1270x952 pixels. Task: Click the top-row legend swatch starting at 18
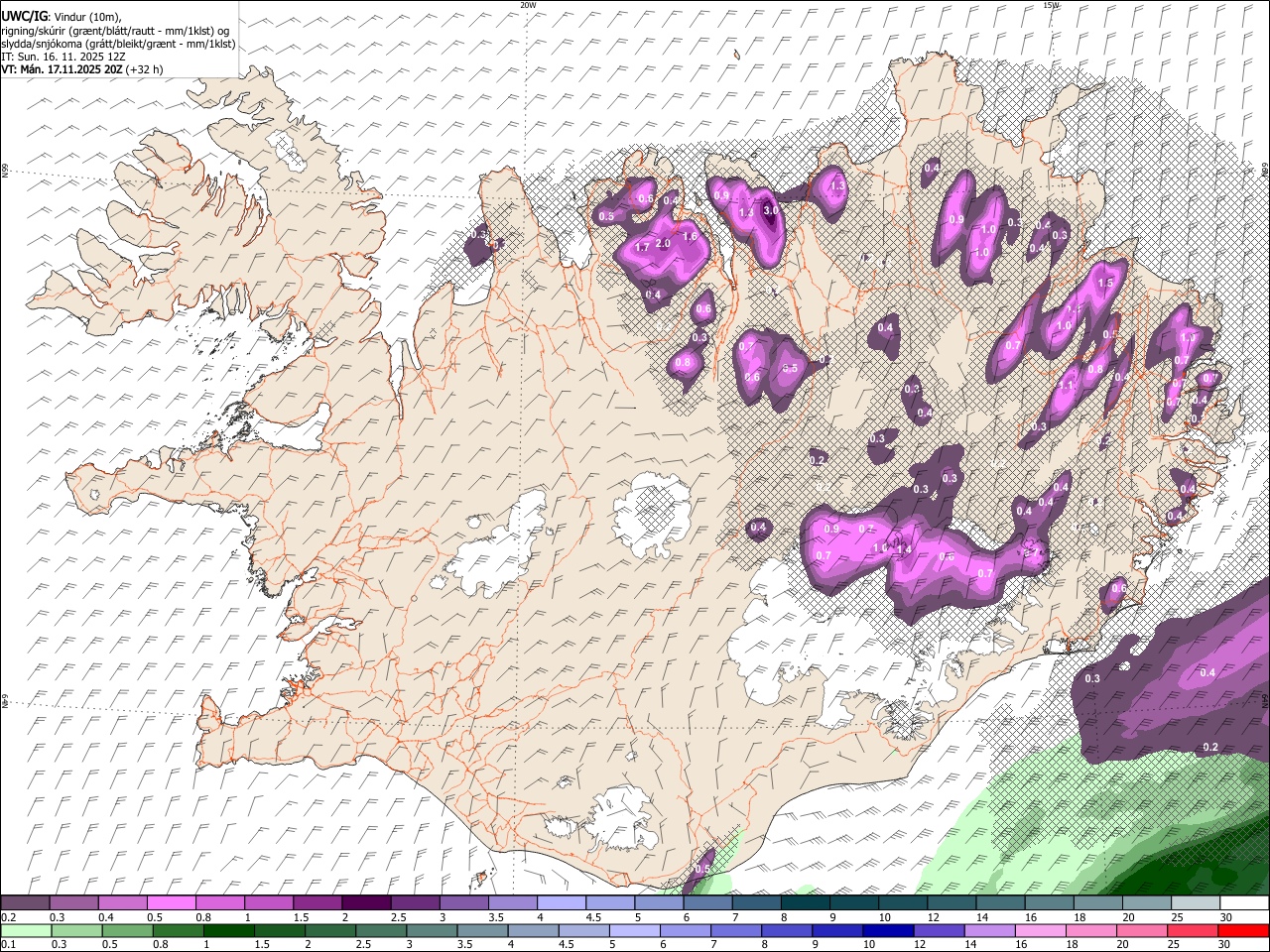coord(1097,903)
